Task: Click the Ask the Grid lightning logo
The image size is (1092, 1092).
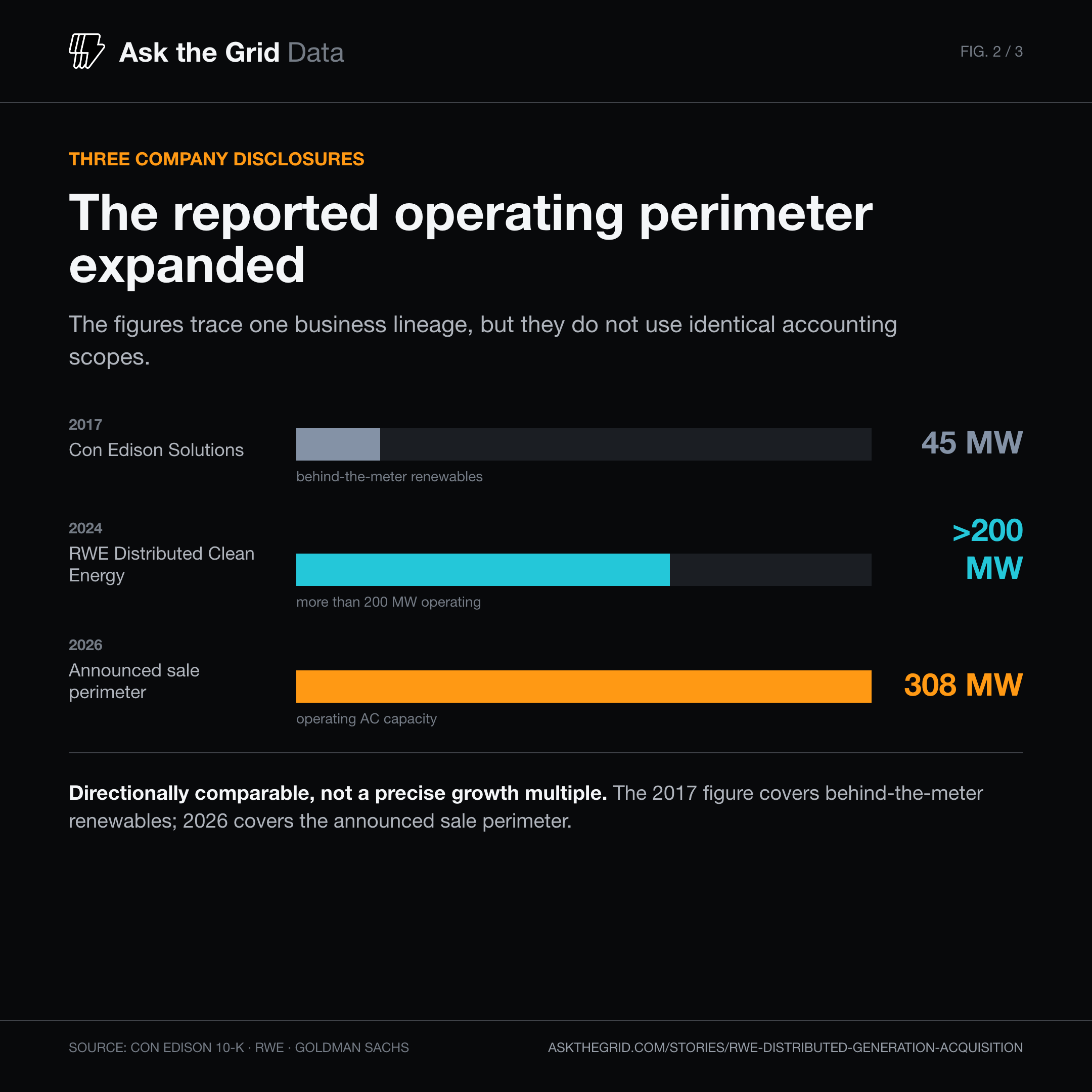Action: point(86,52)
